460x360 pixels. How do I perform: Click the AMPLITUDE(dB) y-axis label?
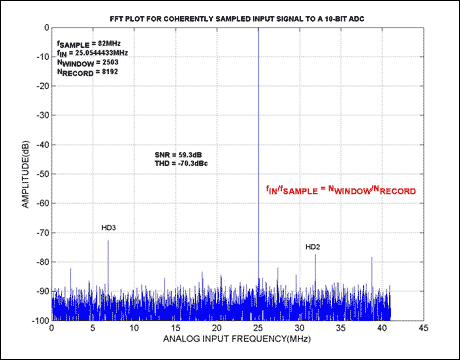pyautogui.click(x=26, y=174)
